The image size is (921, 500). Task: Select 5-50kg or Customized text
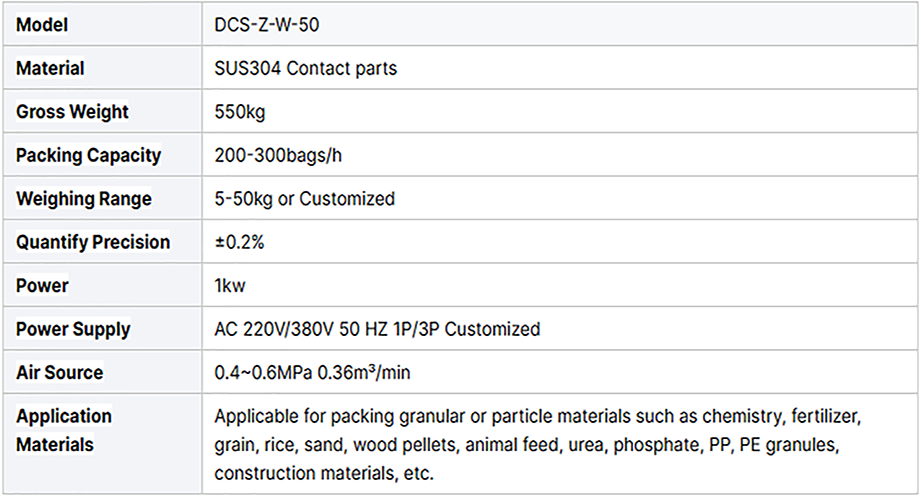(305, 199)
